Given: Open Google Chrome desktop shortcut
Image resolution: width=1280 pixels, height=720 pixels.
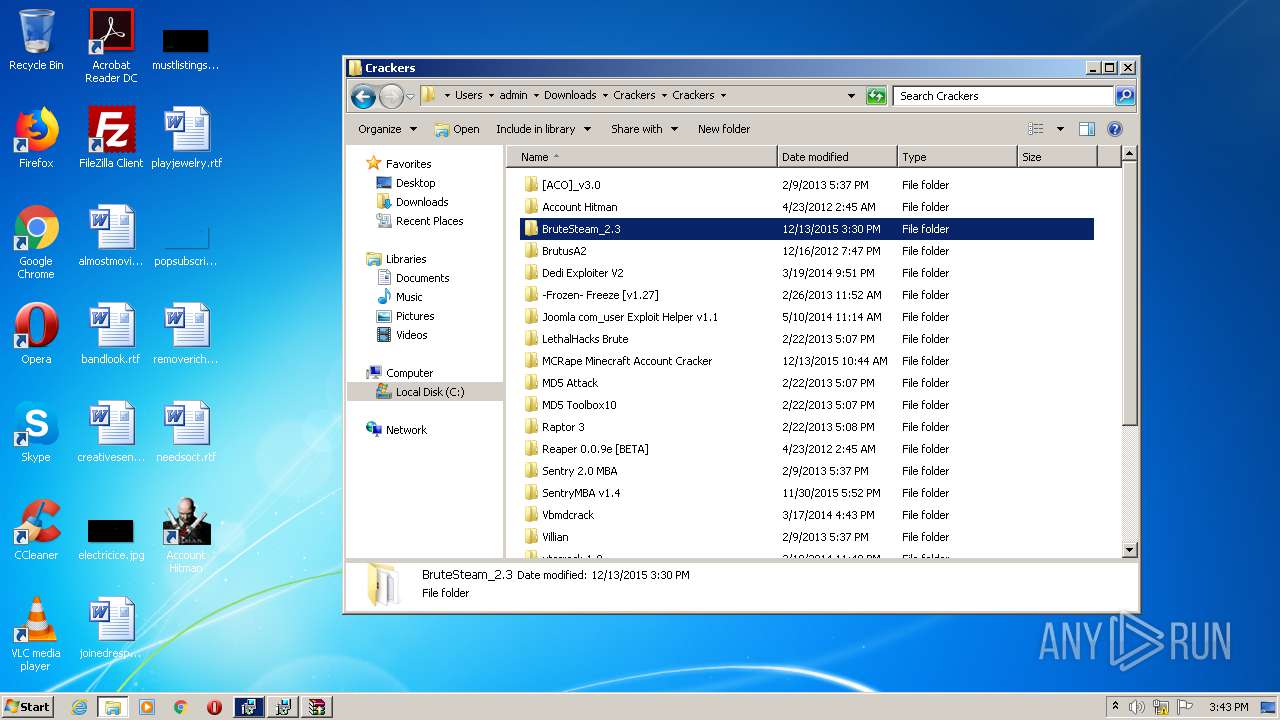Looking at the screenshot, I should pyautogui.click(x=36, y=242).
